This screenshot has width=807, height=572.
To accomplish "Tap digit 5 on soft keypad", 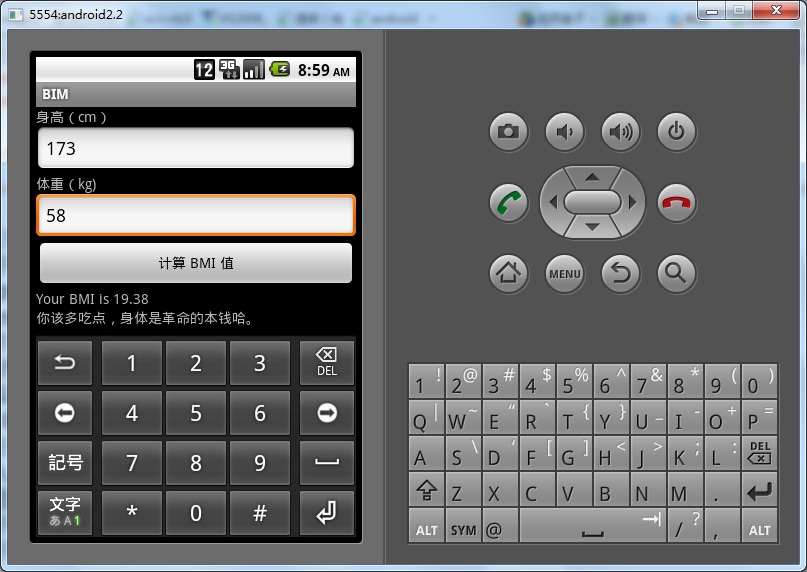I will point(196,413).
